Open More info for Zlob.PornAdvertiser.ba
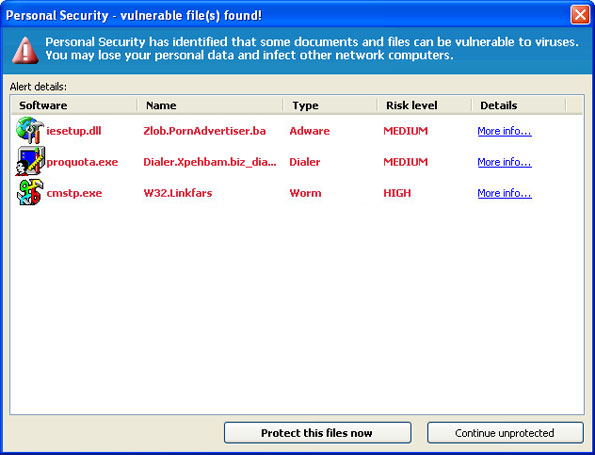This screenshot has width=595, height=455. [x=504, y=131]
